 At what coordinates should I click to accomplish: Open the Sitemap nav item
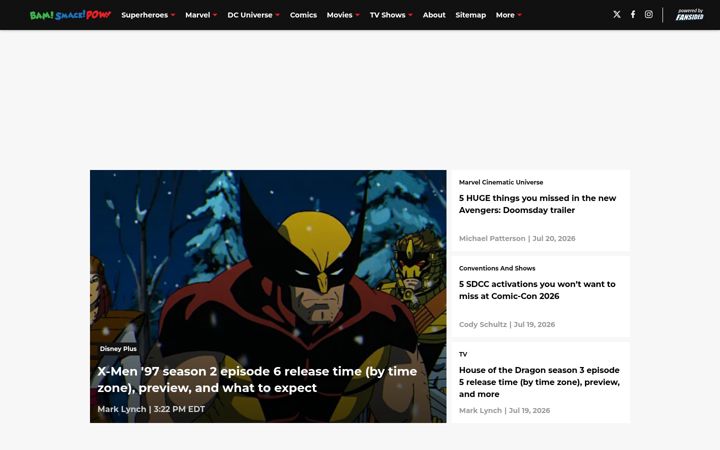471,15
